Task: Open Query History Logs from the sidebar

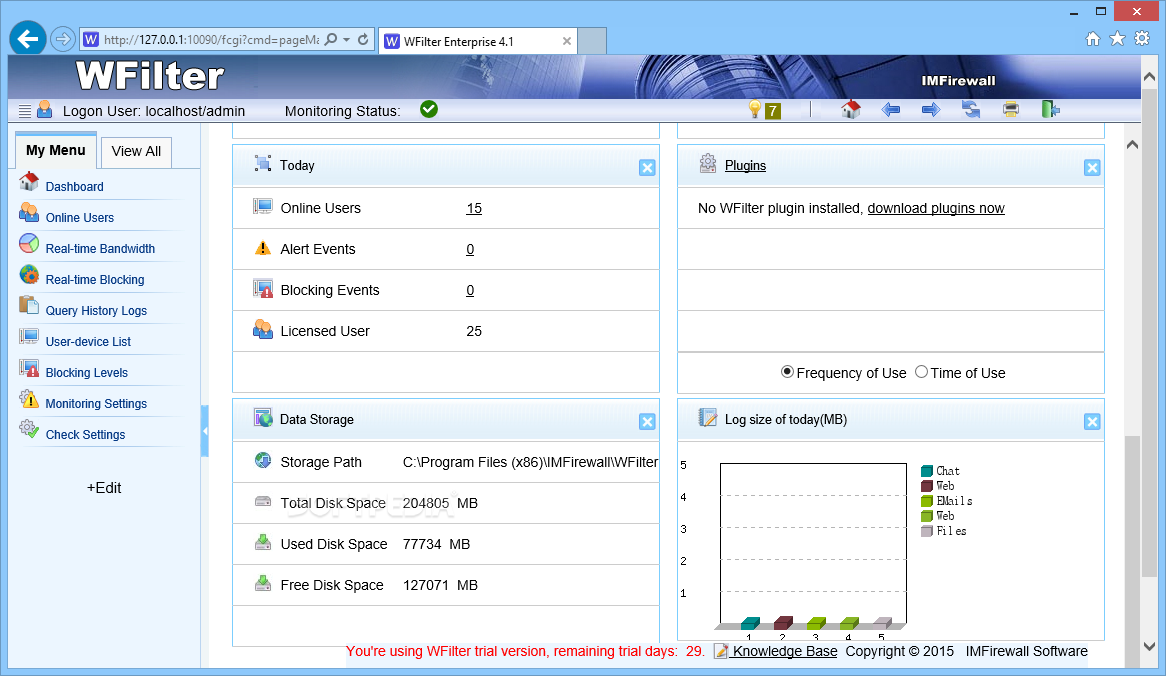Action: pyautogui.click(x=96, y=311)
